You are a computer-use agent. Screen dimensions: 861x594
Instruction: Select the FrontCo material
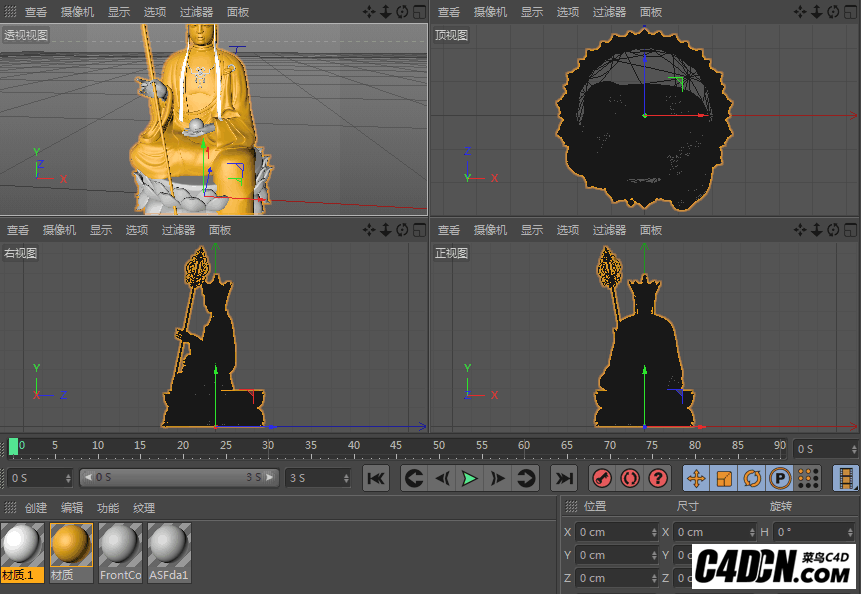click(121, 552)
